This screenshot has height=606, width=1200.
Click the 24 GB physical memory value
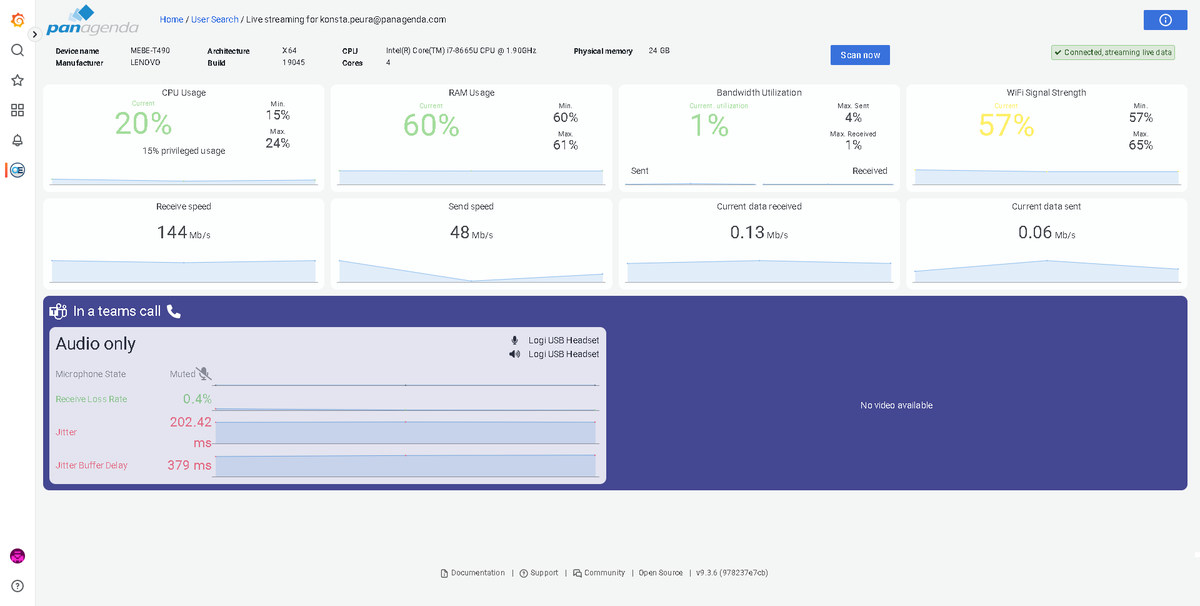point(659,51)
